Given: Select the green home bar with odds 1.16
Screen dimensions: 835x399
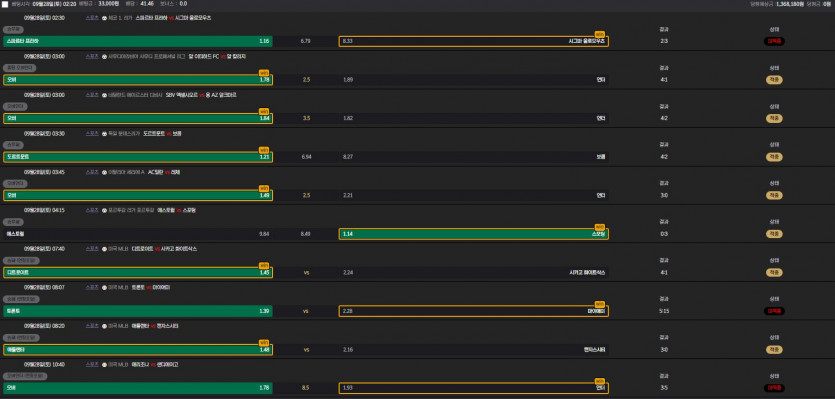Looking at the screenshot, I should tap(138, 41).
